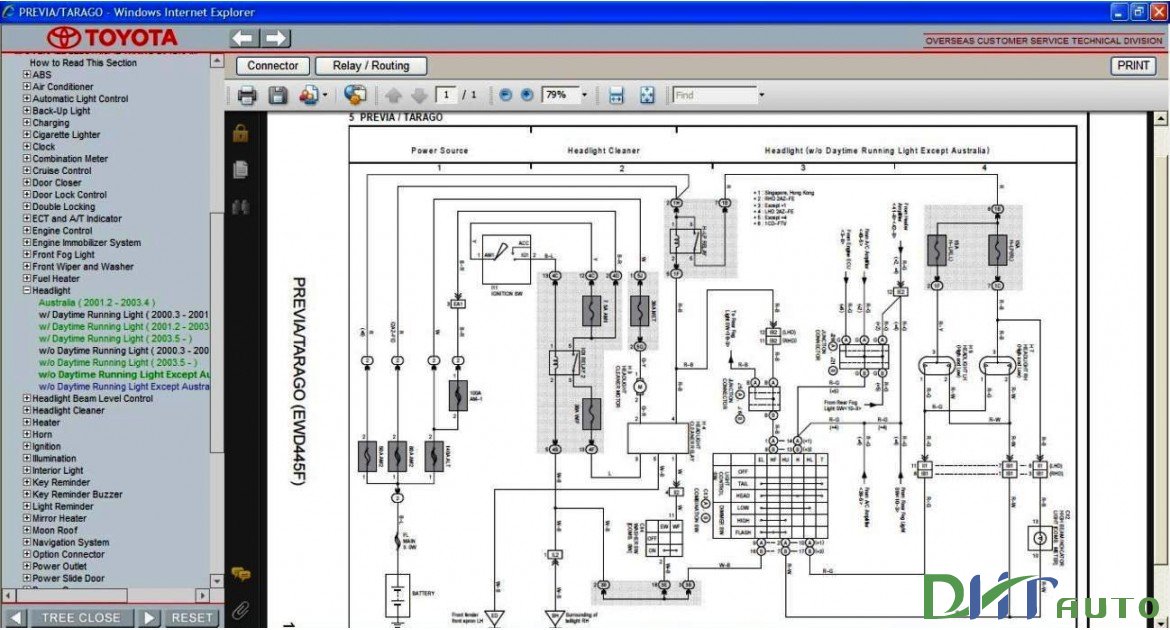
Task: Click the Toyota logo
Action: pyautogui.click(x=112, y=38)
